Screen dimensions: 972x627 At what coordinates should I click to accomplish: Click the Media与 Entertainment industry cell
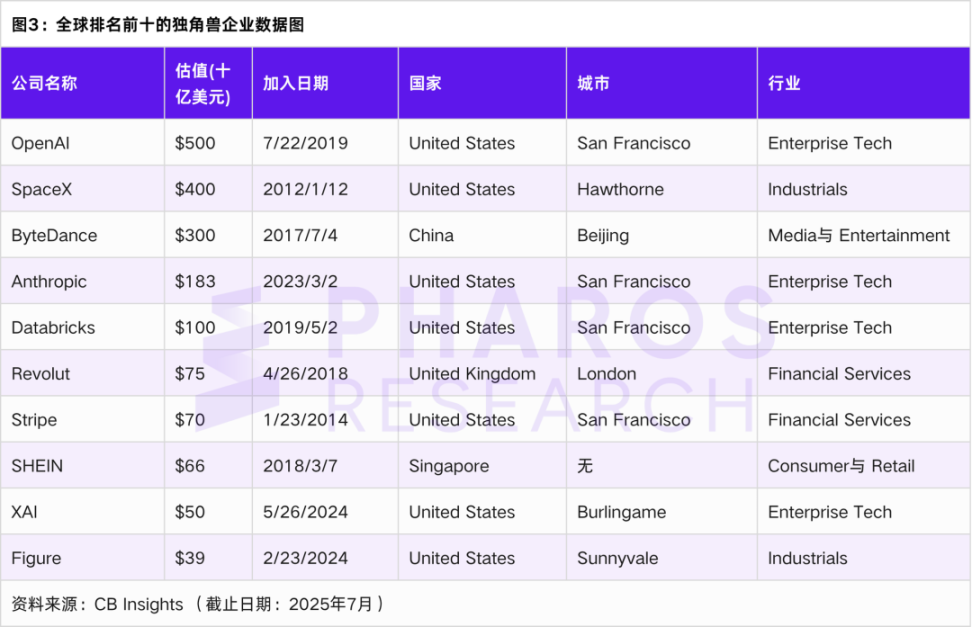(858, 236)
